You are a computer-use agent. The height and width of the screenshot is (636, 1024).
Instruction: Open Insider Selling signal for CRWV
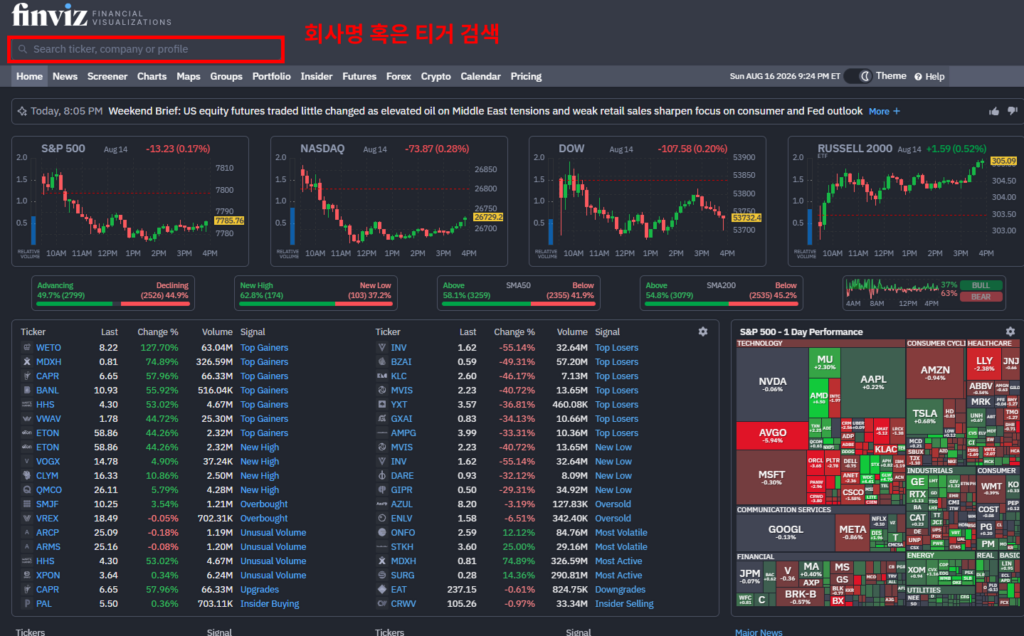click(624, 603)
